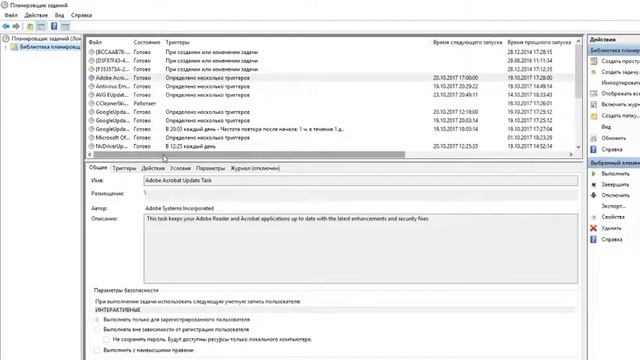Switch to the Параметры tab
This screenshot has width=640, height=360.
pos(211,168)
